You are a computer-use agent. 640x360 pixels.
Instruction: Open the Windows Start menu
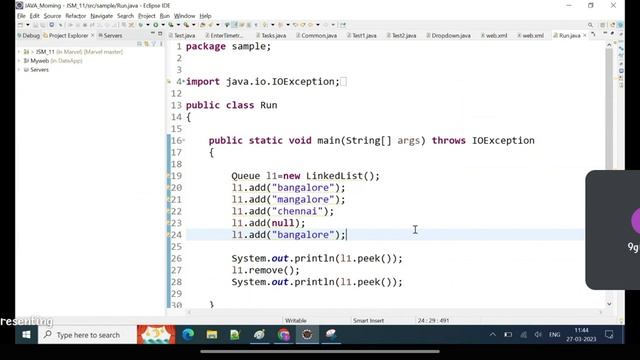pos(27,335)
